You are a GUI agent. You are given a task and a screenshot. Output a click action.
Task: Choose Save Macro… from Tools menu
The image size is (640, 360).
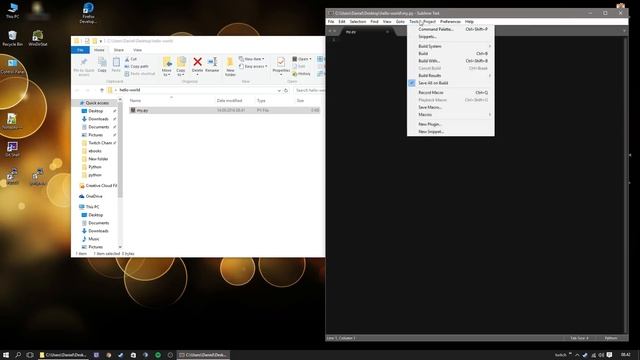pyautogui.click(x=451, y=107)
